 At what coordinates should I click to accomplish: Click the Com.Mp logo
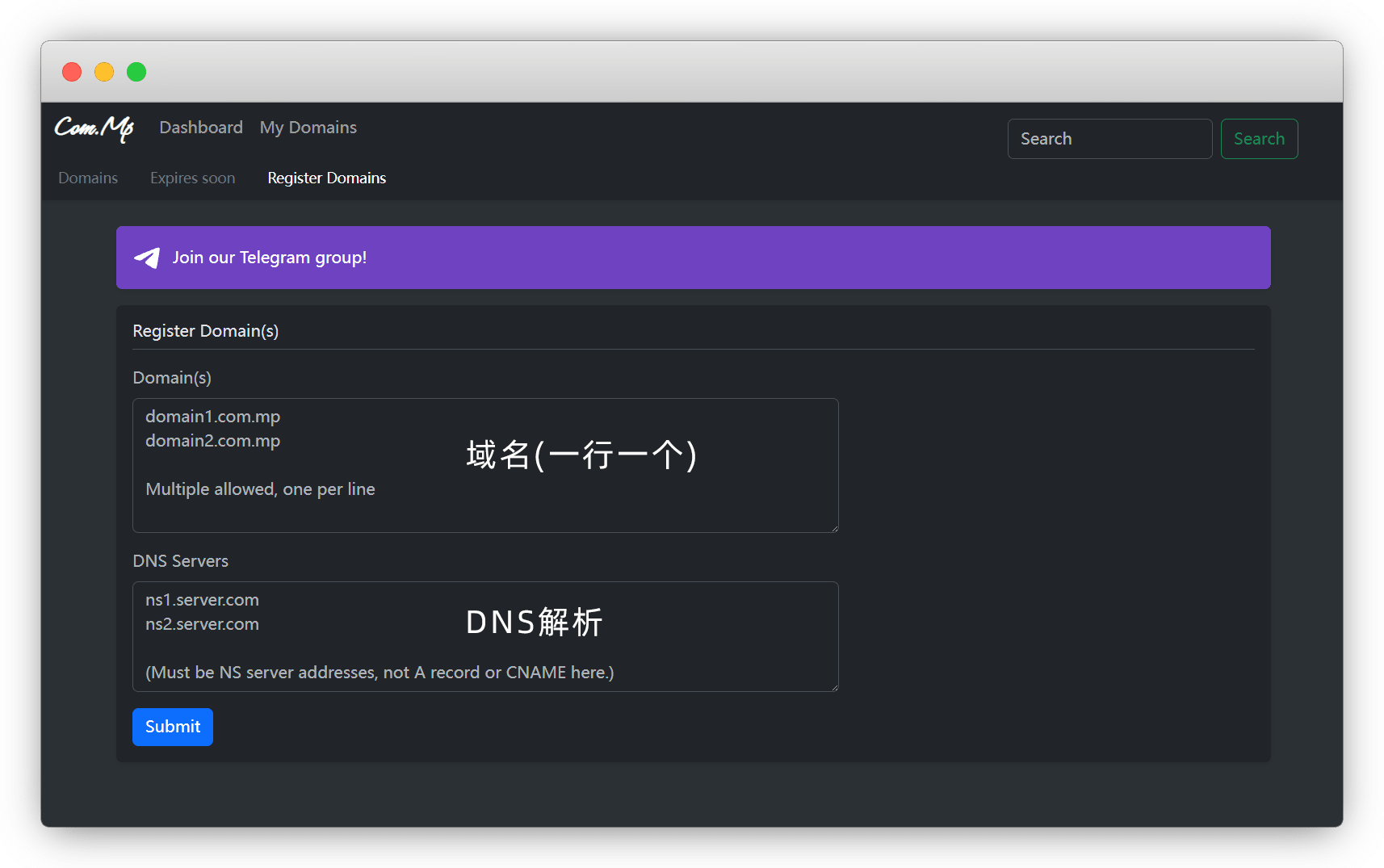coord(94,128)
